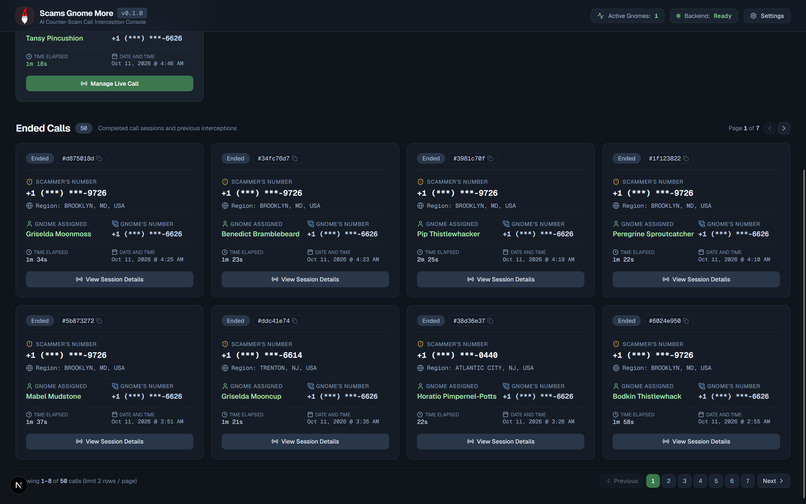Viewport: 806px width, 504px height.
Task: Click the Region: TRENTON, NJ, USA text
Action: (x=273, y=368)
